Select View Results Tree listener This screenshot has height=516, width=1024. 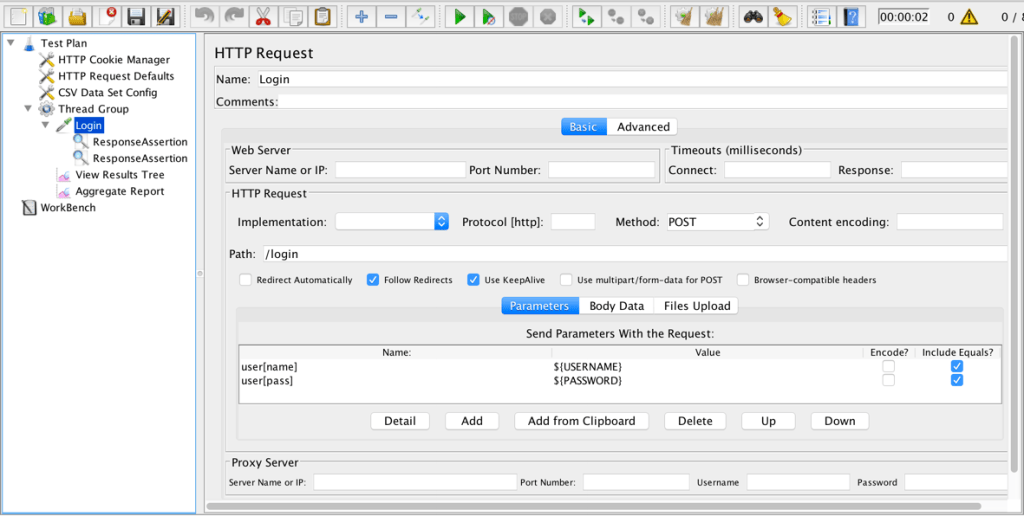tap(120, 174)
